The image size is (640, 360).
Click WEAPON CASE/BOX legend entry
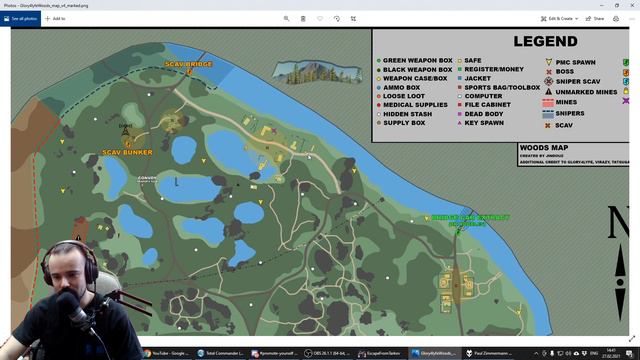[412, 78]
